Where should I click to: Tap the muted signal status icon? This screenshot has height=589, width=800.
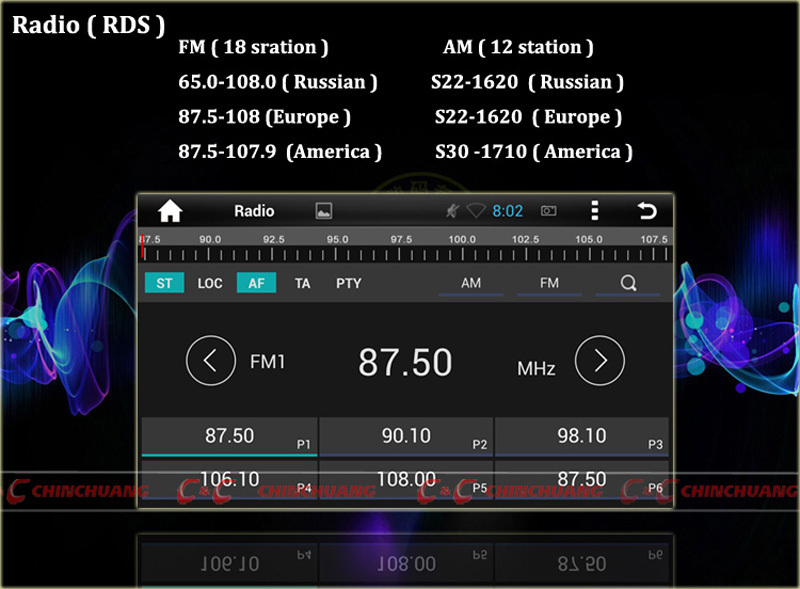coord(453,211)
